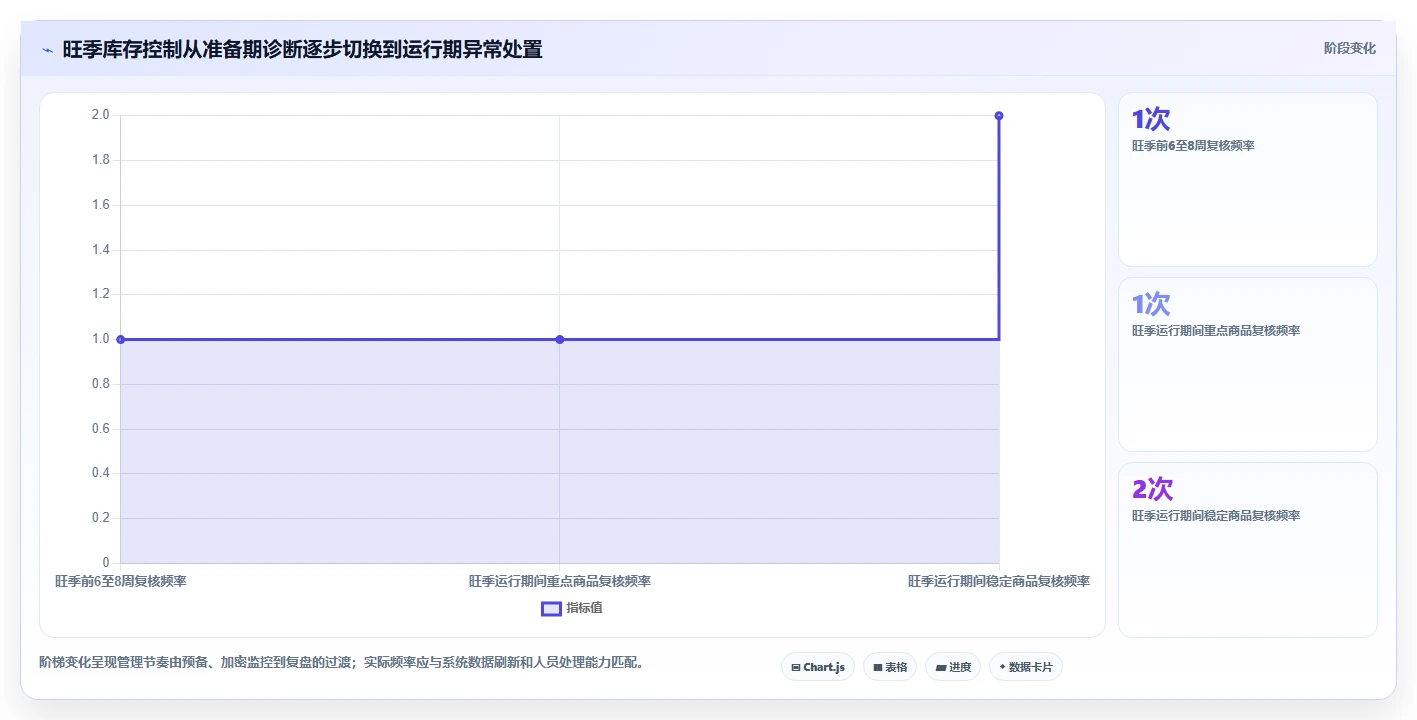Click the 阶段变化 label in header

tap(1350, 48)
